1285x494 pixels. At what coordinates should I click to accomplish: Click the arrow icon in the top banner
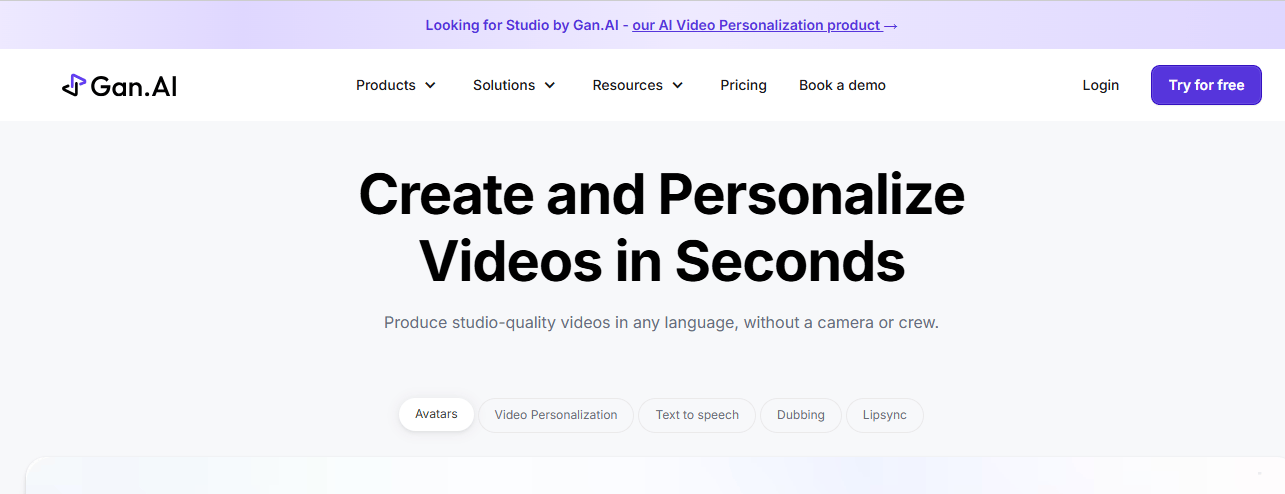[891, 26]
